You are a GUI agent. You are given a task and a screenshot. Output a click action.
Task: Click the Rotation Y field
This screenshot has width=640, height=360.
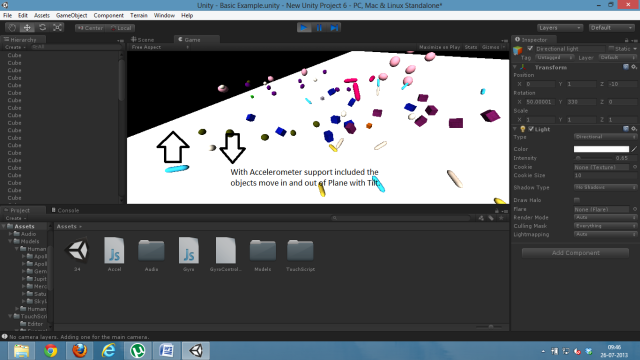click(581, 102)
